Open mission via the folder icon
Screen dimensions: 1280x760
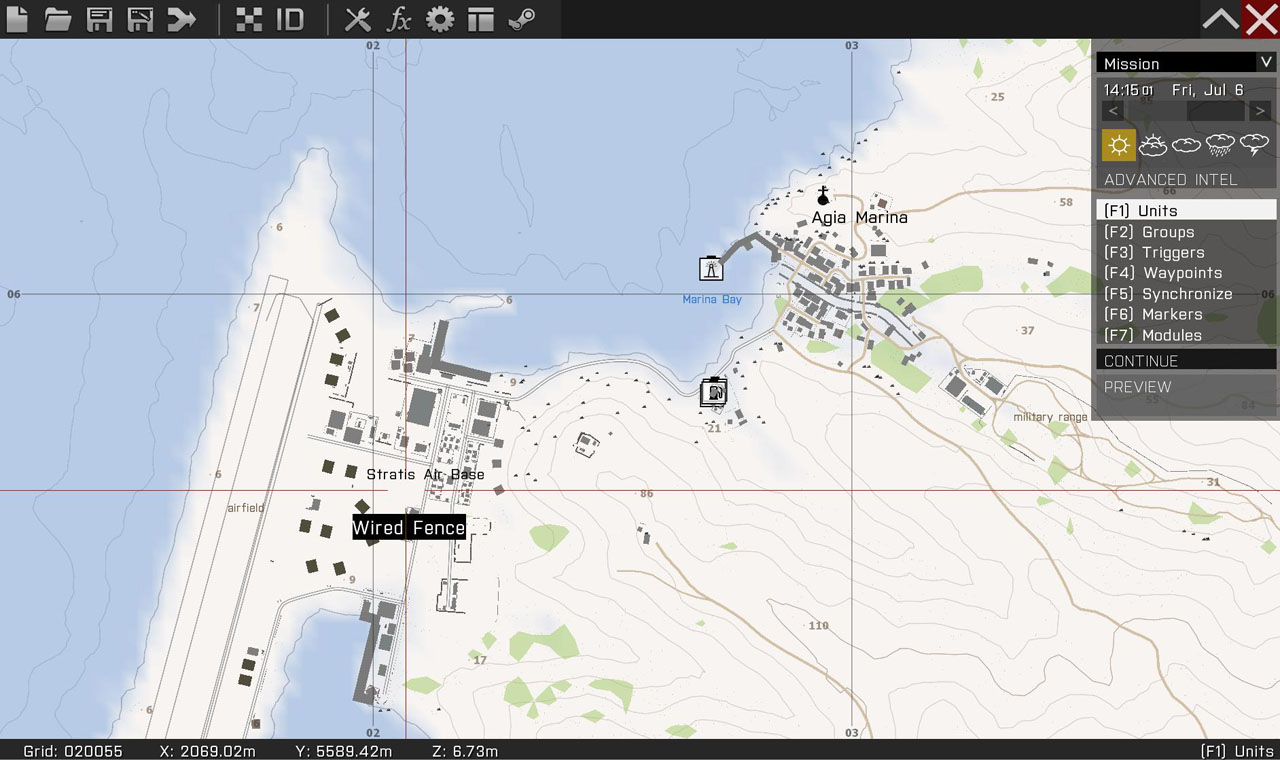coord(58,19)
